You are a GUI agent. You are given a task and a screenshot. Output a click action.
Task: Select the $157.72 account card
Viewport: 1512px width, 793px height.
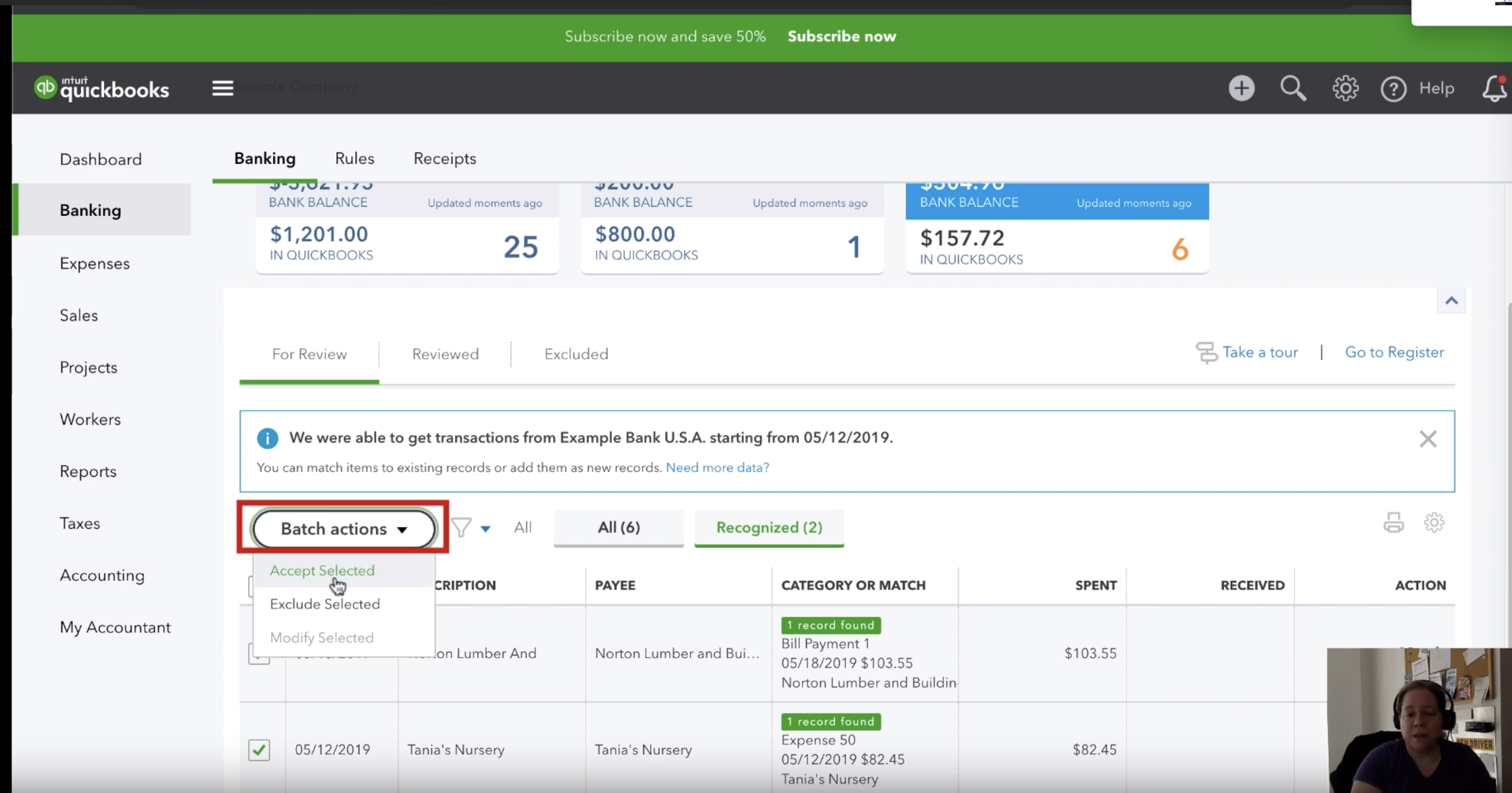pyautogui.click(x=1057, y=228)
